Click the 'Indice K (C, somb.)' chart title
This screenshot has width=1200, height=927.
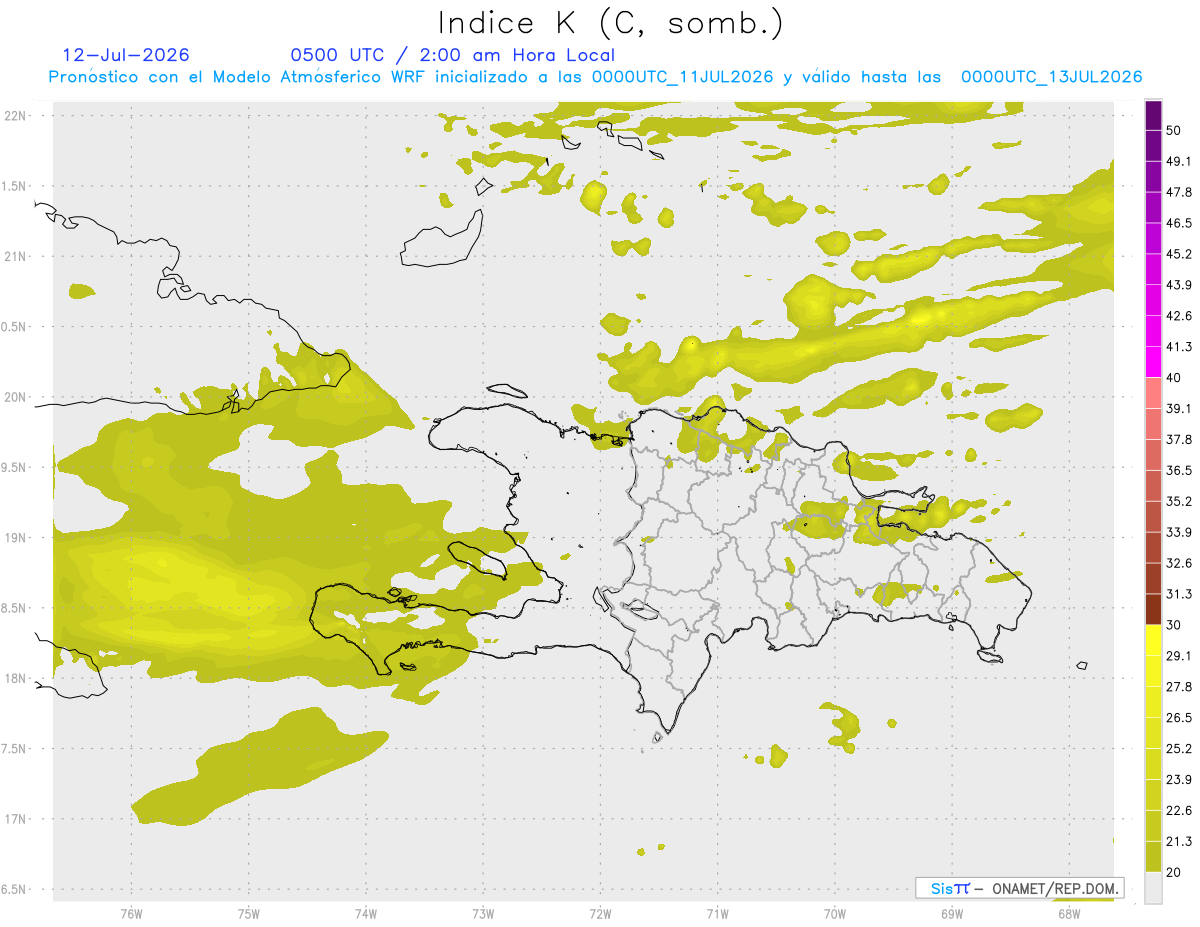click(610, 23)
